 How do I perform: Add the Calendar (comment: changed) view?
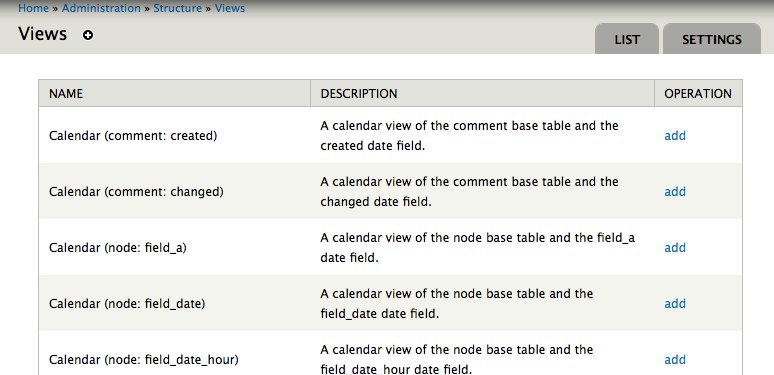[x=675, y=191]
